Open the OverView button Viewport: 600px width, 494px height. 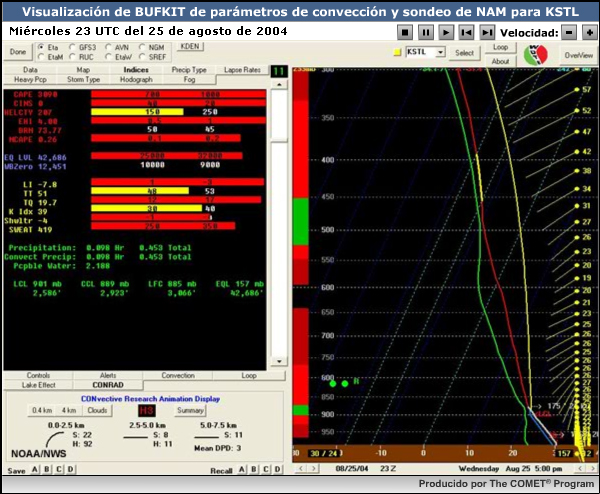(579, 55)
